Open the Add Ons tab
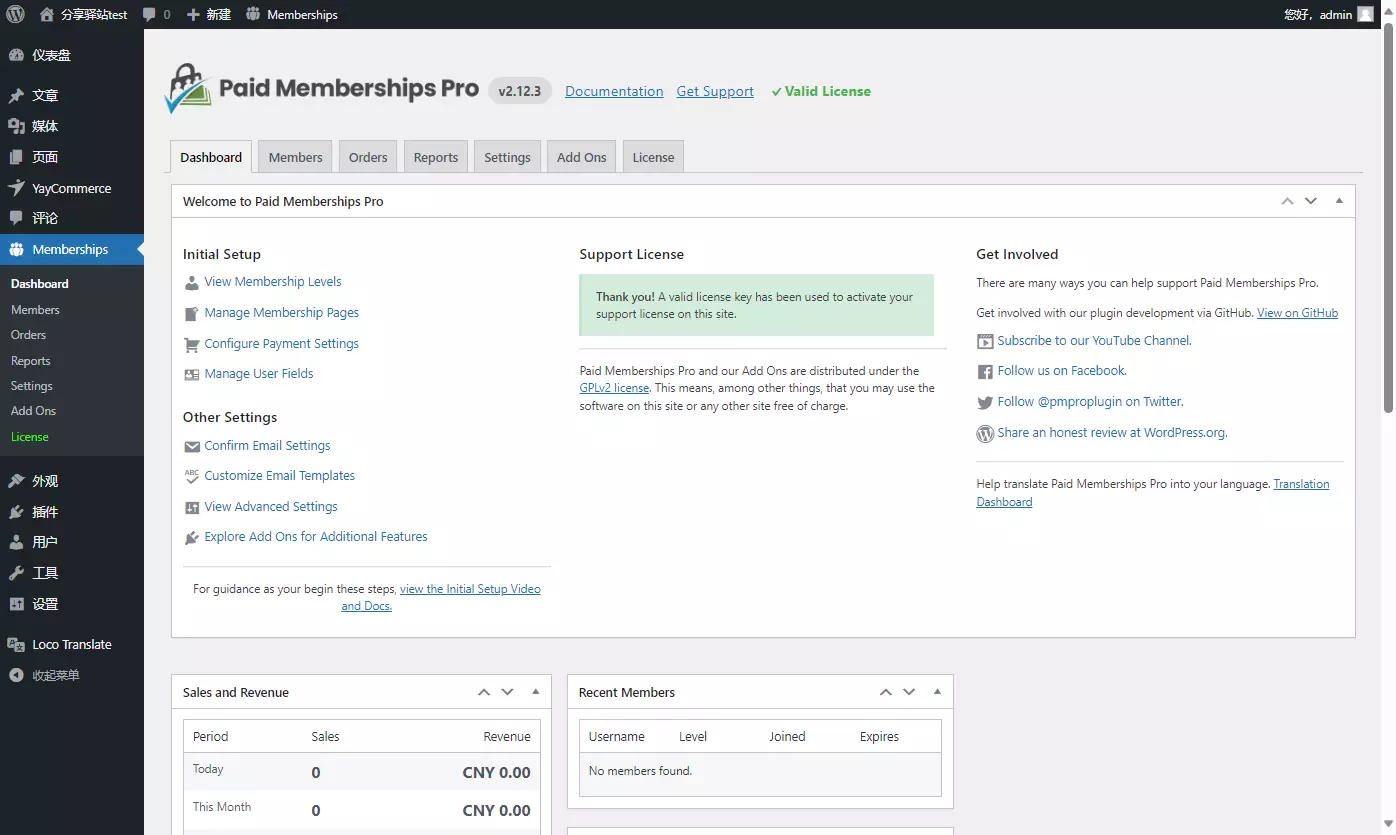The width and height of the screenshot is (1396, 835). point(582,157)
